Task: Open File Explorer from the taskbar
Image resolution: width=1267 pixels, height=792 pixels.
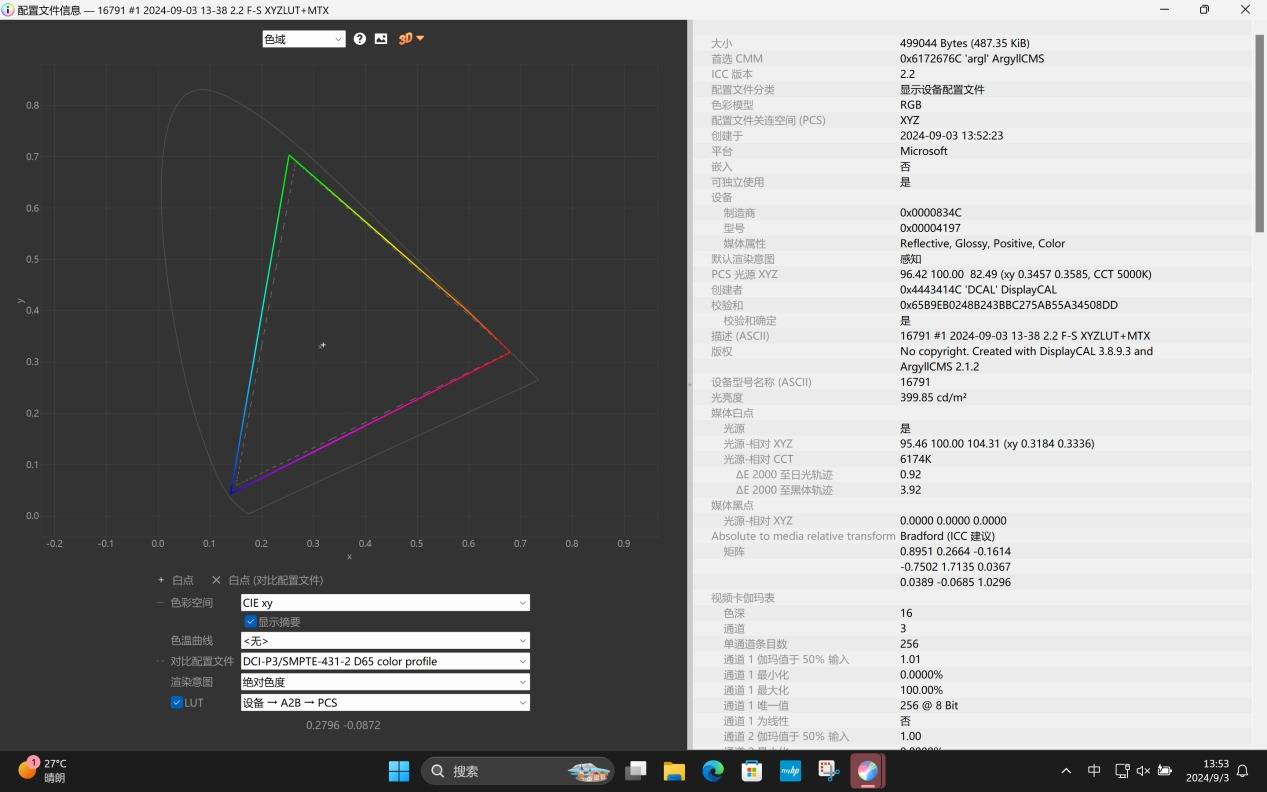Action: click(x=674, y=771)
